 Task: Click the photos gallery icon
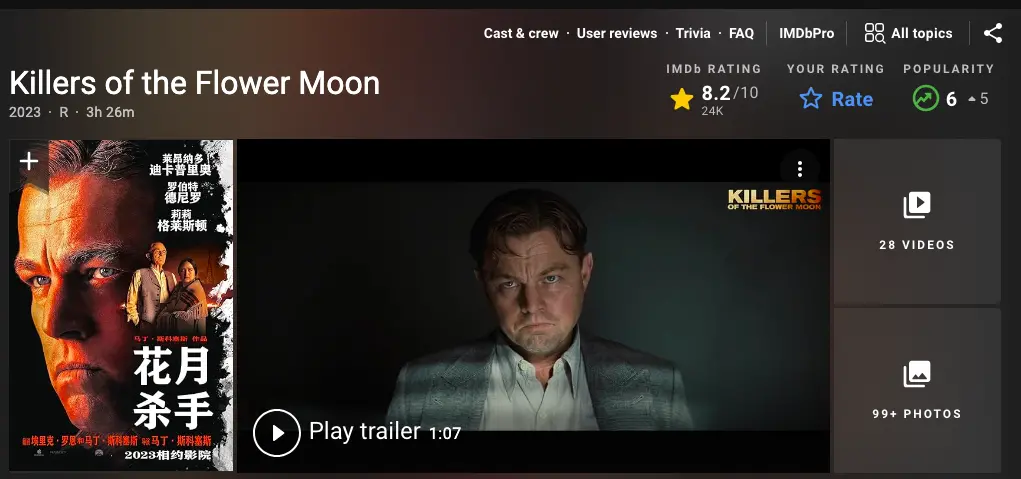point(916,374)
